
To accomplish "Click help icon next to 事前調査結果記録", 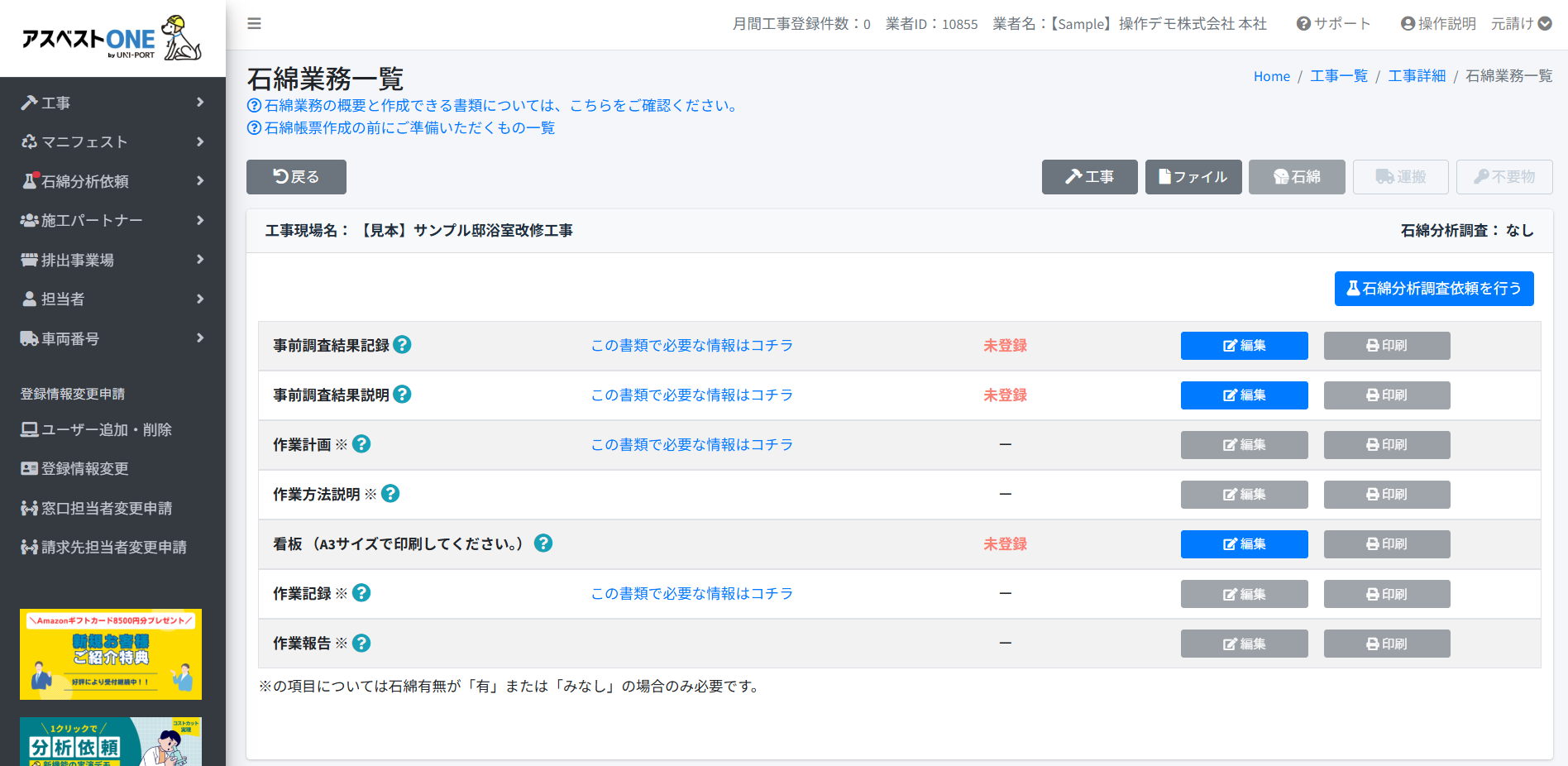I will (x=402, y=345).
